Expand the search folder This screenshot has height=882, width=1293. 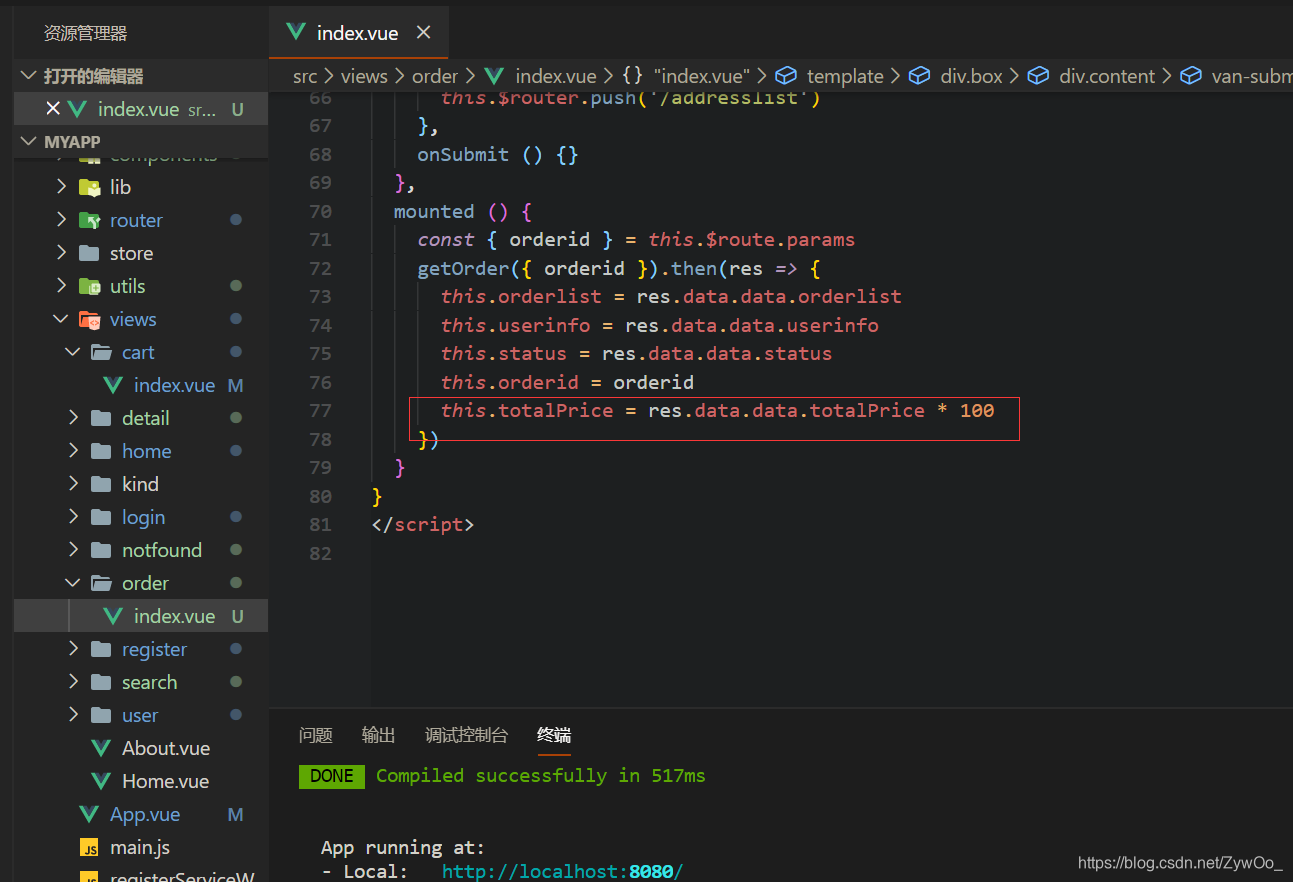coord(74,682)
